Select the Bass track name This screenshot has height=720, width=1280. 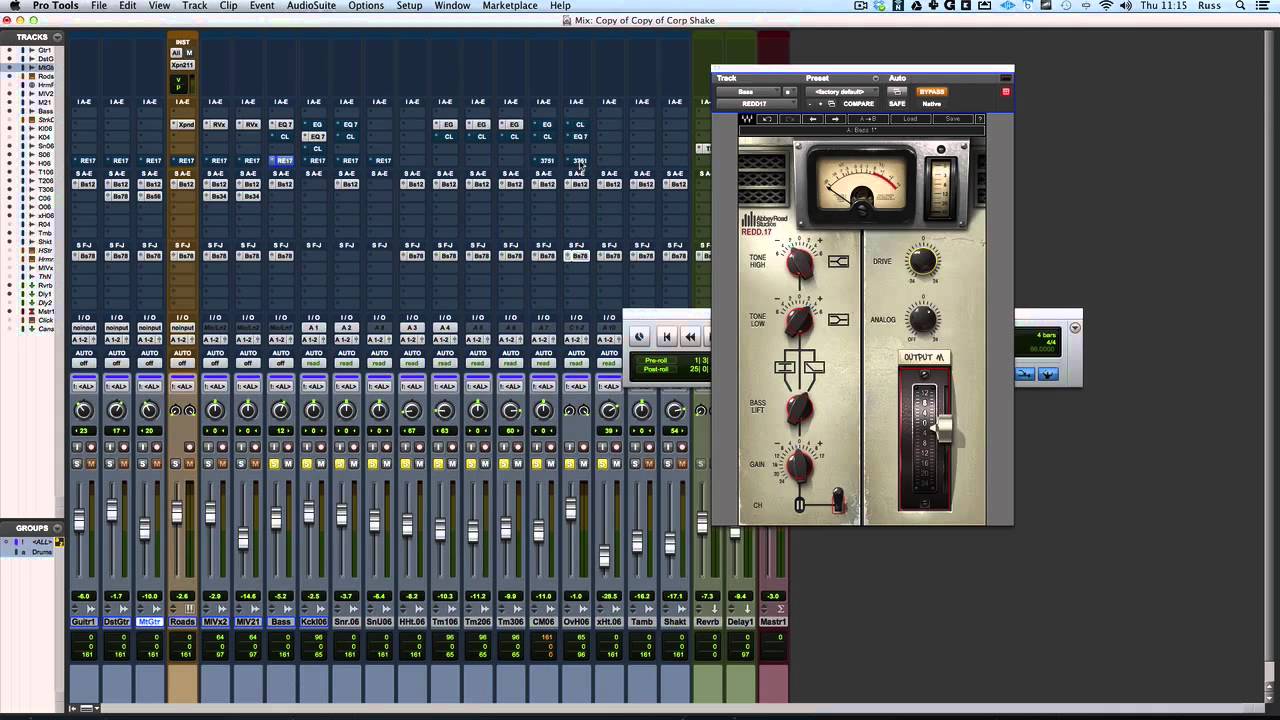click(x=281, y=622)
